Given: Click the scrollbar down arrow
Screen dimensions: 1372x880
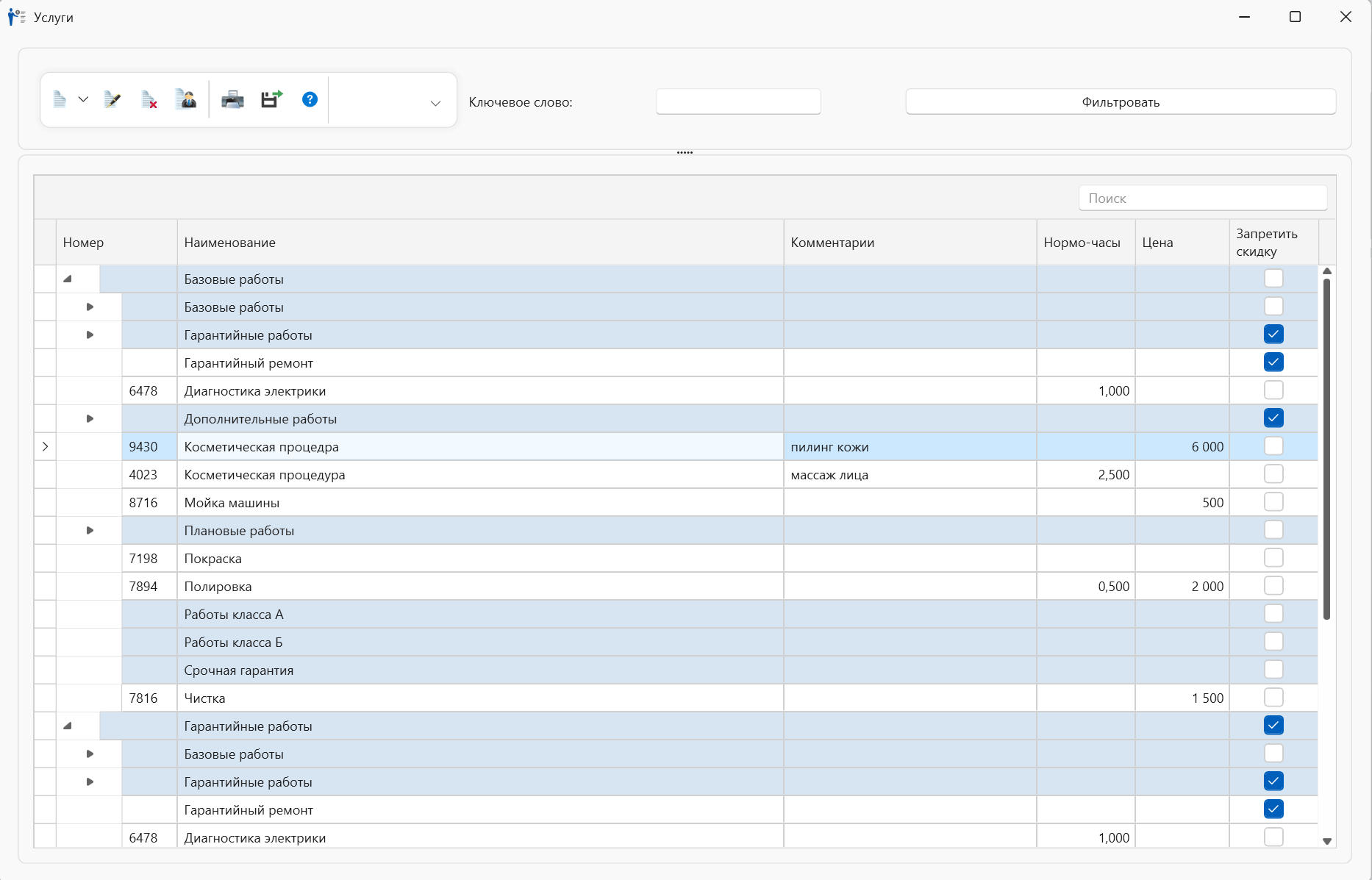Looking at the screenshot, I should click(x=1327, y=841).
